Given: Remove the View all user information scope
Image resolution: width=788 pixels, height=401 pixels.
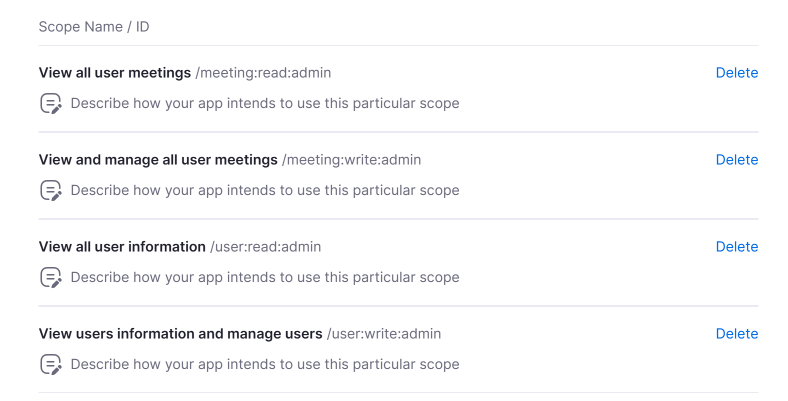Looking at the screenshot, I should [x=736, y=247].
